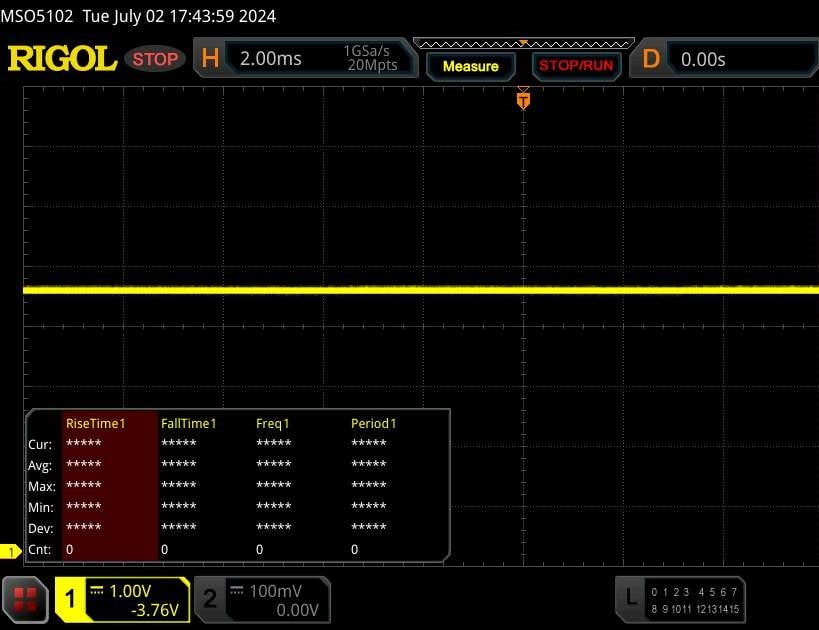Select digital channel 0 in logic panel
Image resolution: width=819 pixels, height=630 pixels.
pos(654,592)
